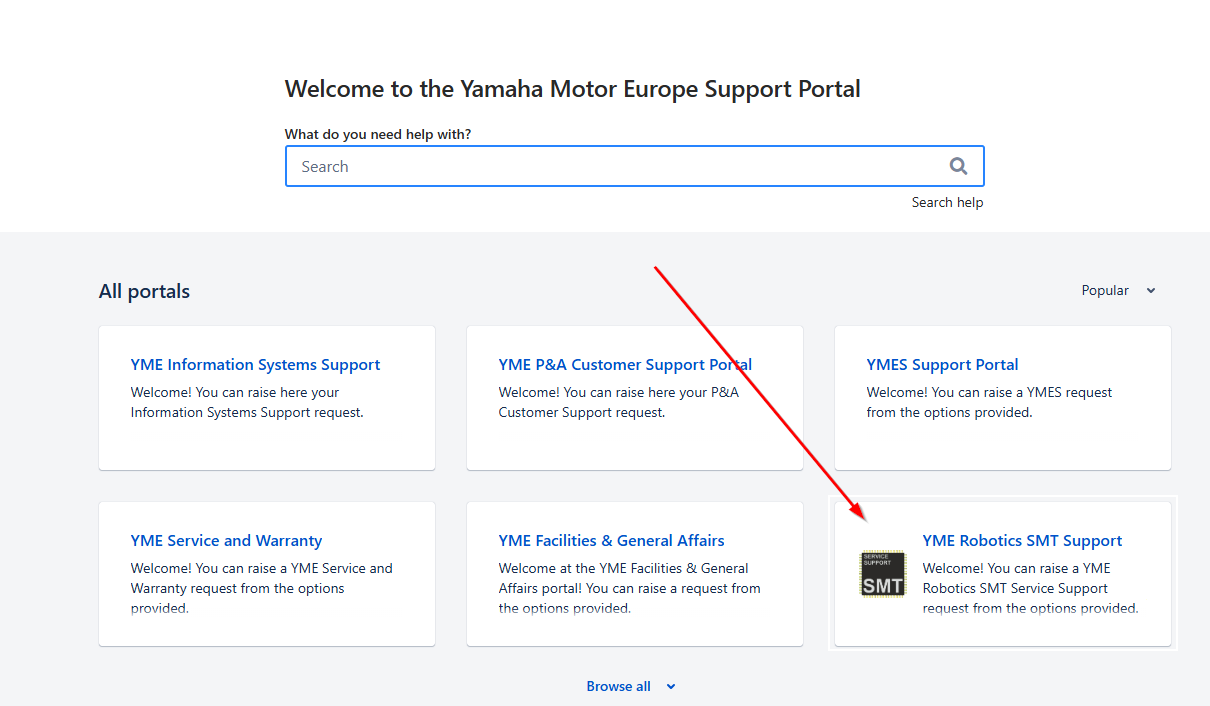Click the Service and Warranty card description
This screenshot has width=1210, height=706.
pyautogui.click(x=262, y=588)
